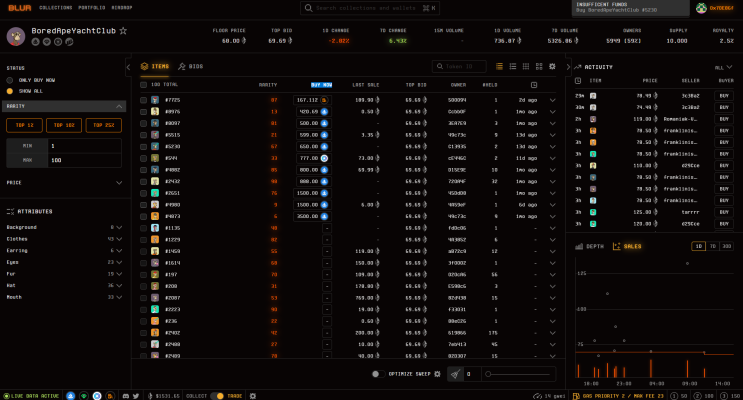Select the Show All radio option

point(9,91)
